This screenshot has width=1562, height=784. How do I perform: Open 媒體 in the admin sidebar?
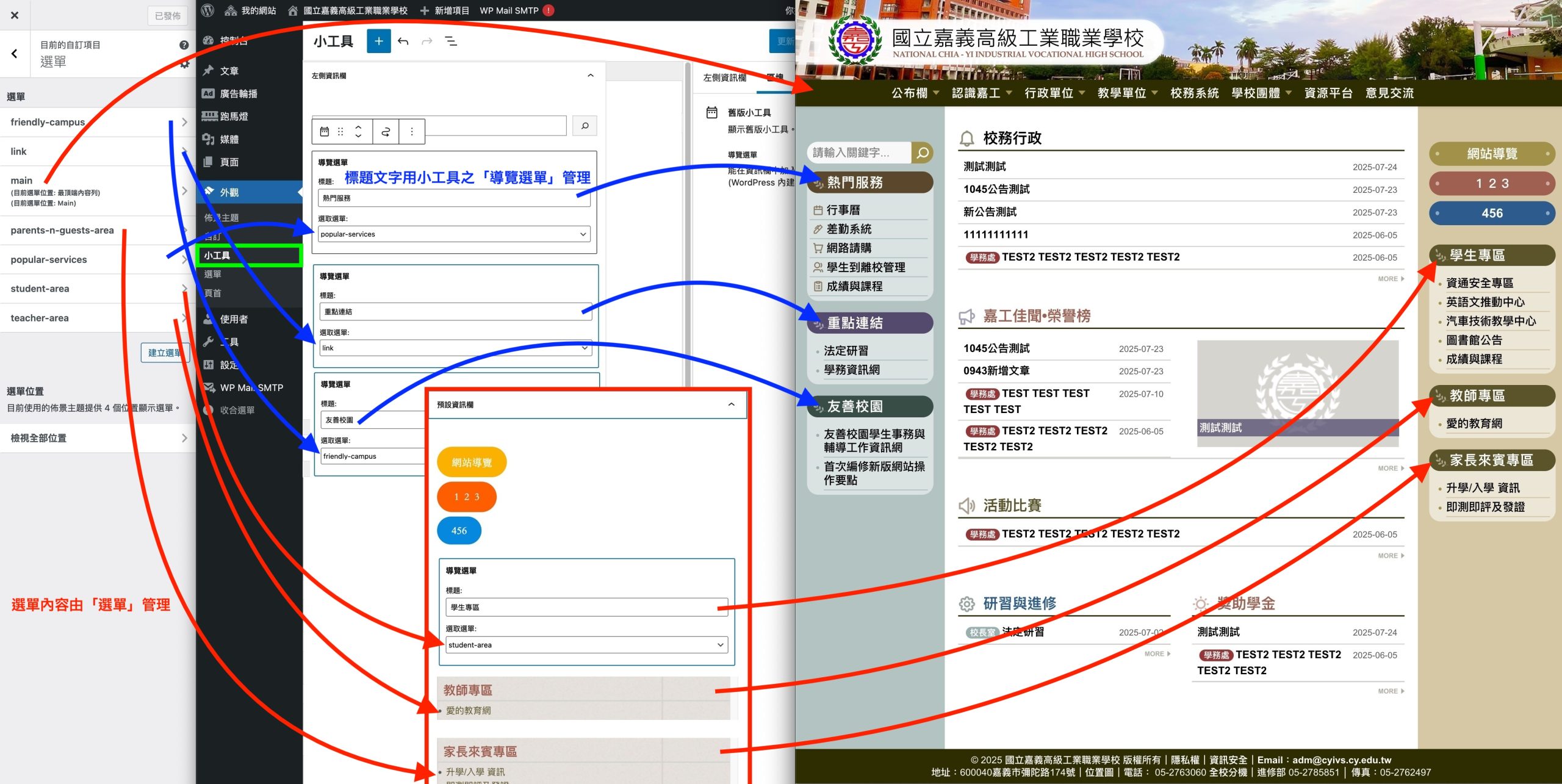(229, 139)
